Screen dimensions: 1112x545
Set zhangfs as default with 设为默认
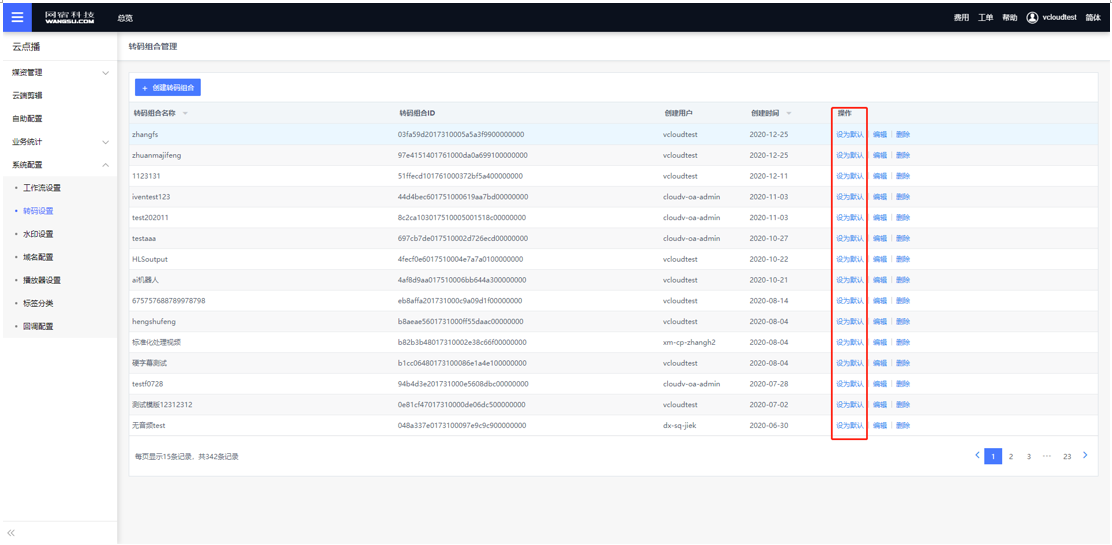click(850, 134)
